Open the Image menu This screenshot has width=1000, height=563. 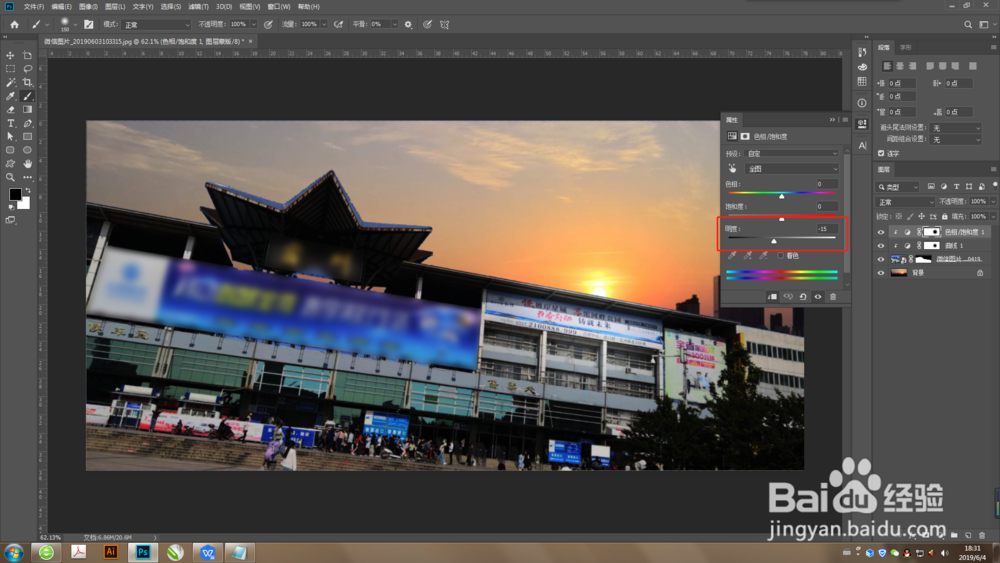88,6
